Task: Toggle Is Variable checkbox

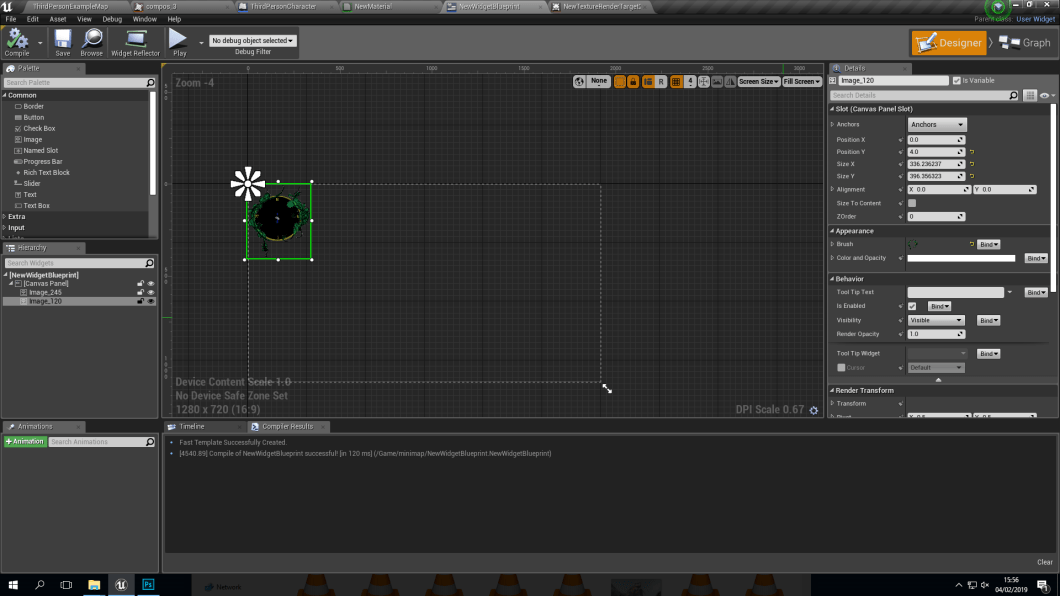Action: tap(957, 80)
